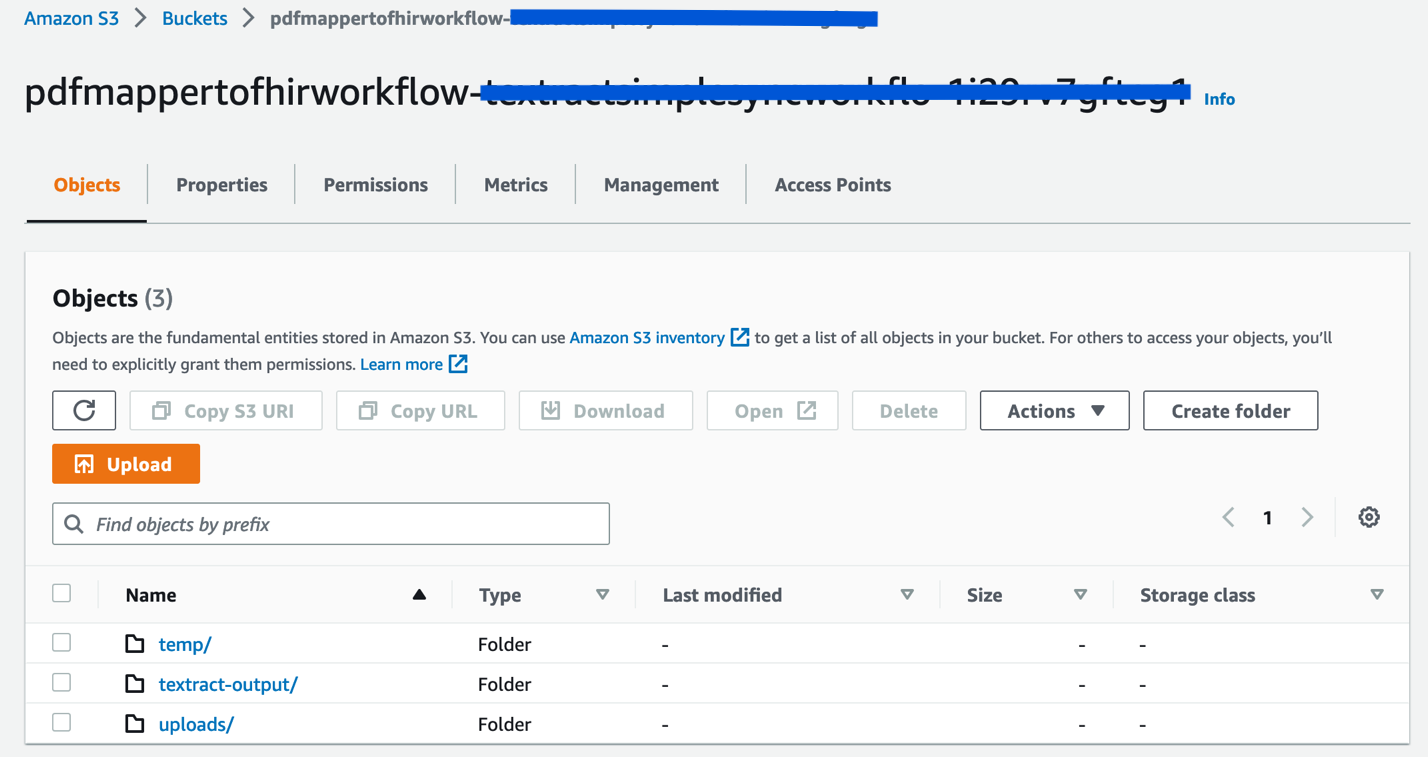Click the magnifier icon in the search box
The image size is (1428, 757).
74,524
